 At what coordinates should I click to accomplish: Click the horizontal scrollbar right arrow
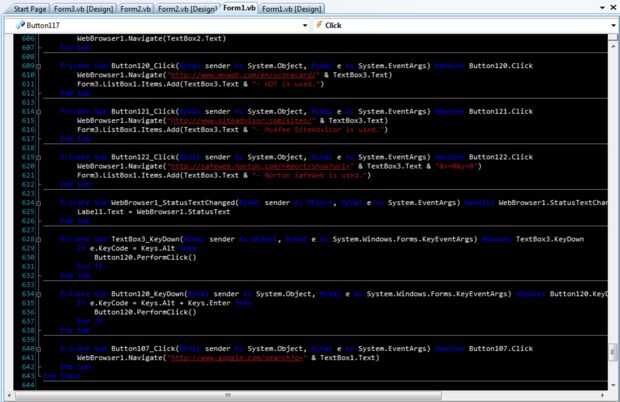coord(602,395)
